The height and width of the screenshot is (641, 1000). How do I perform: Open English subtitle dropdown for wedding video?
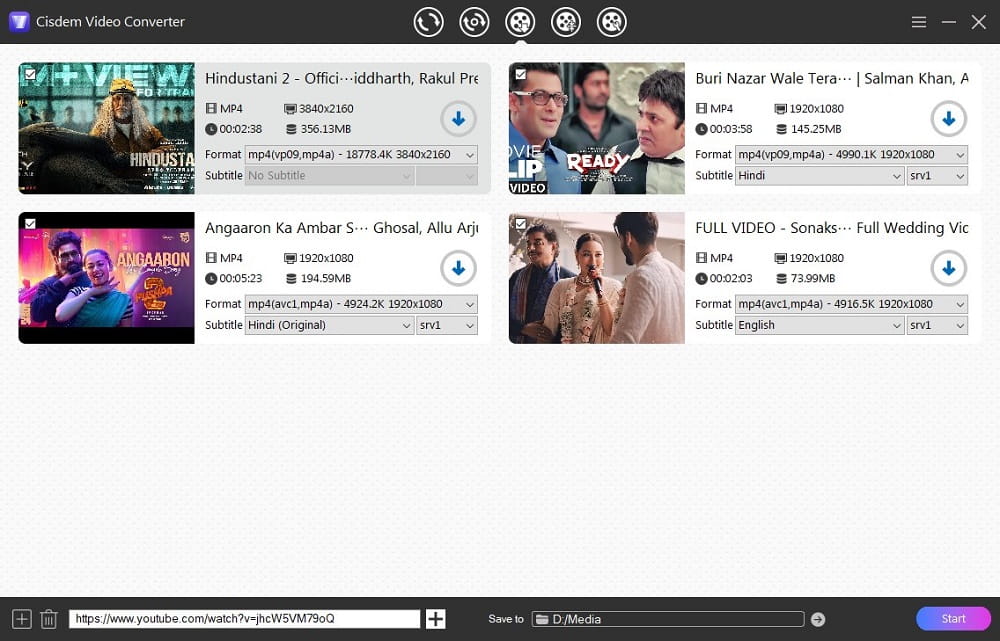819,325
